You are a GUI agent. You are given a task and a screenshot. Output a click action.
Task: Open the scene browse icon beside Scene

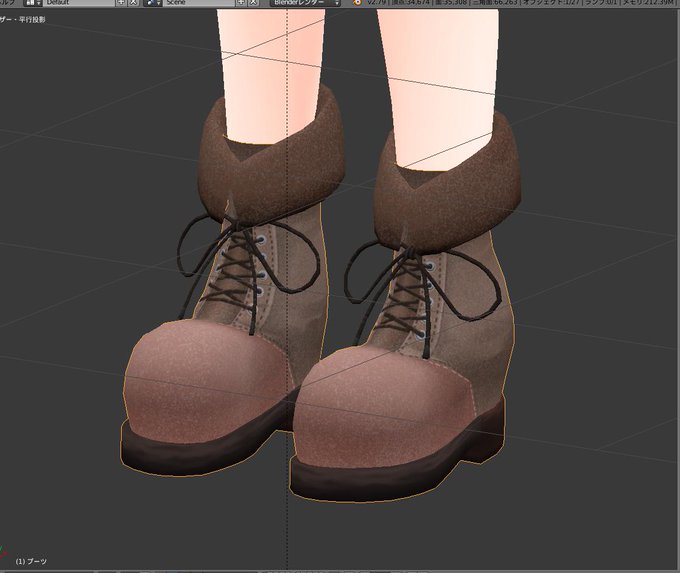click(x=153, y=2)
